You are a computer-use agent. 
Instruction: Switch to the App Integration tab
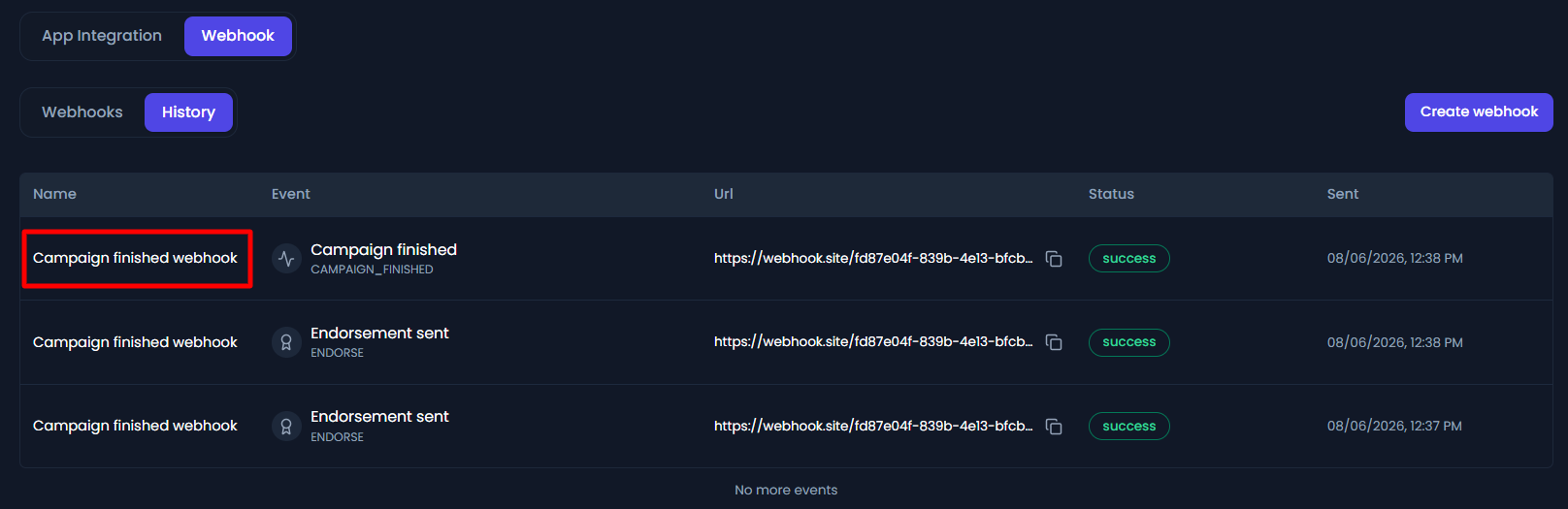pos(102,36)
